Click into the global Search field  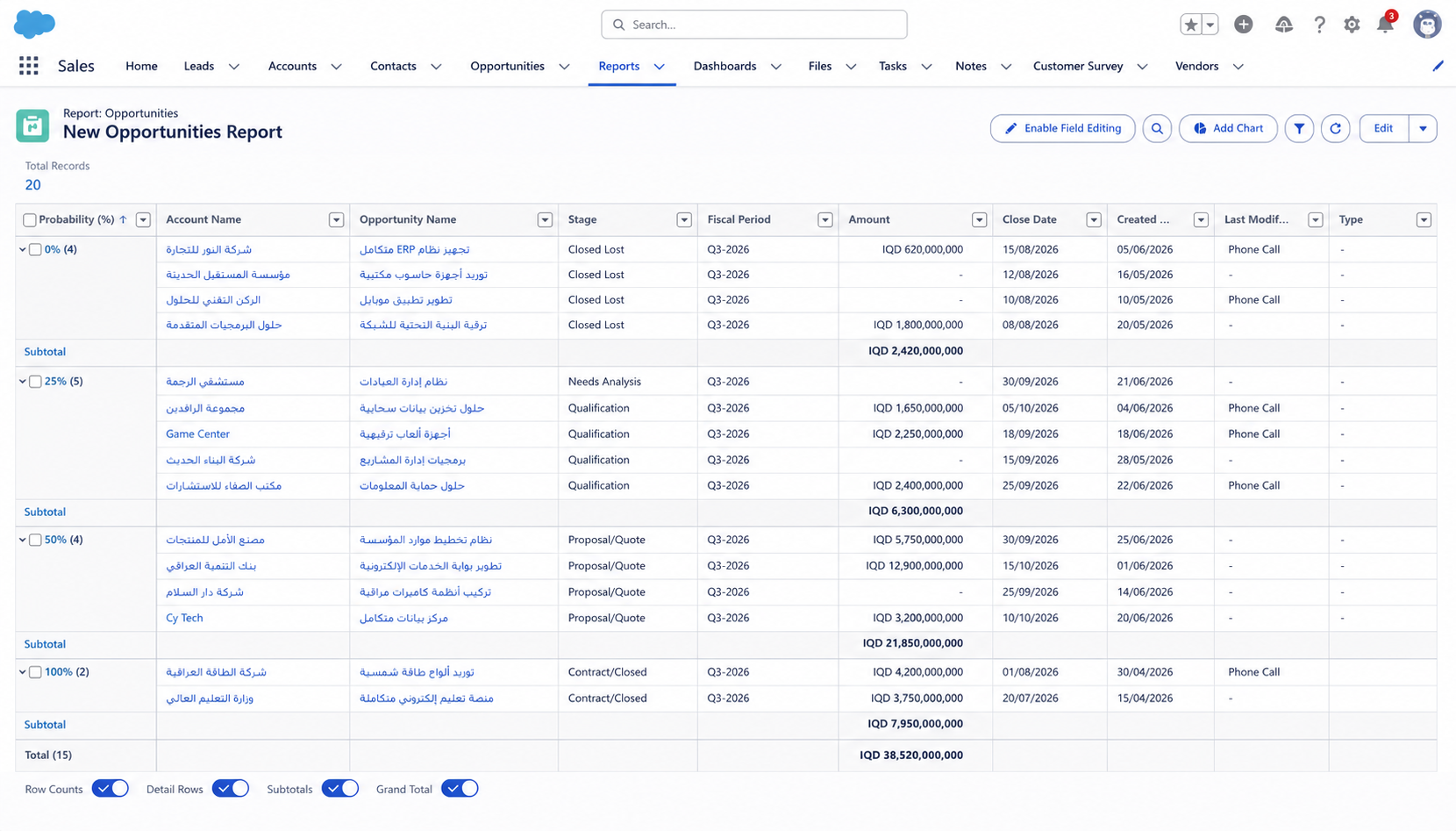754,25
